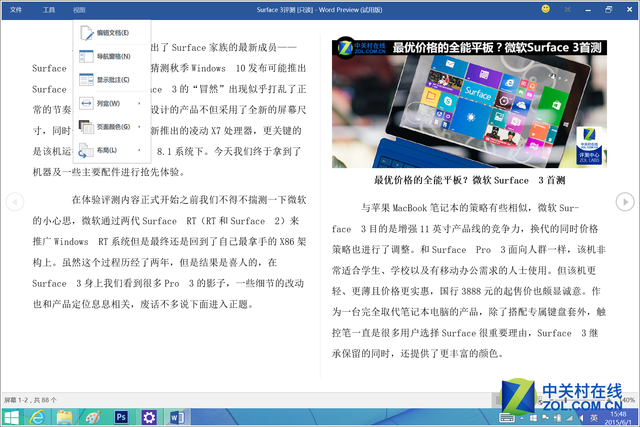Open the PC settings gear on taskbar
The width and height of the screenshot is (640, 427).
point(149,418)
